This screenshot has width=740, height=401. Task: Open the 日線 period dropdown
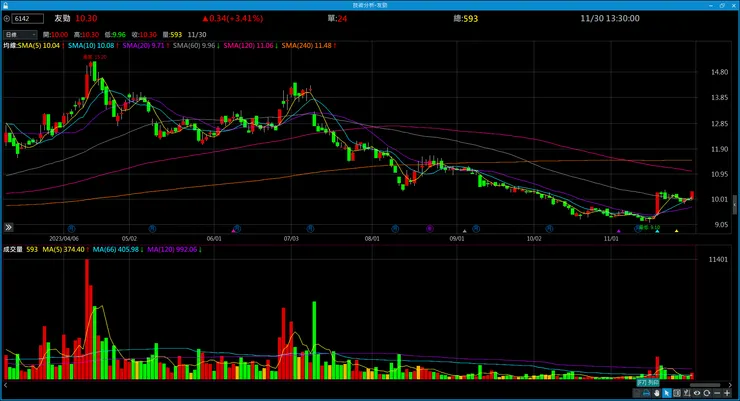click(20, 35)
